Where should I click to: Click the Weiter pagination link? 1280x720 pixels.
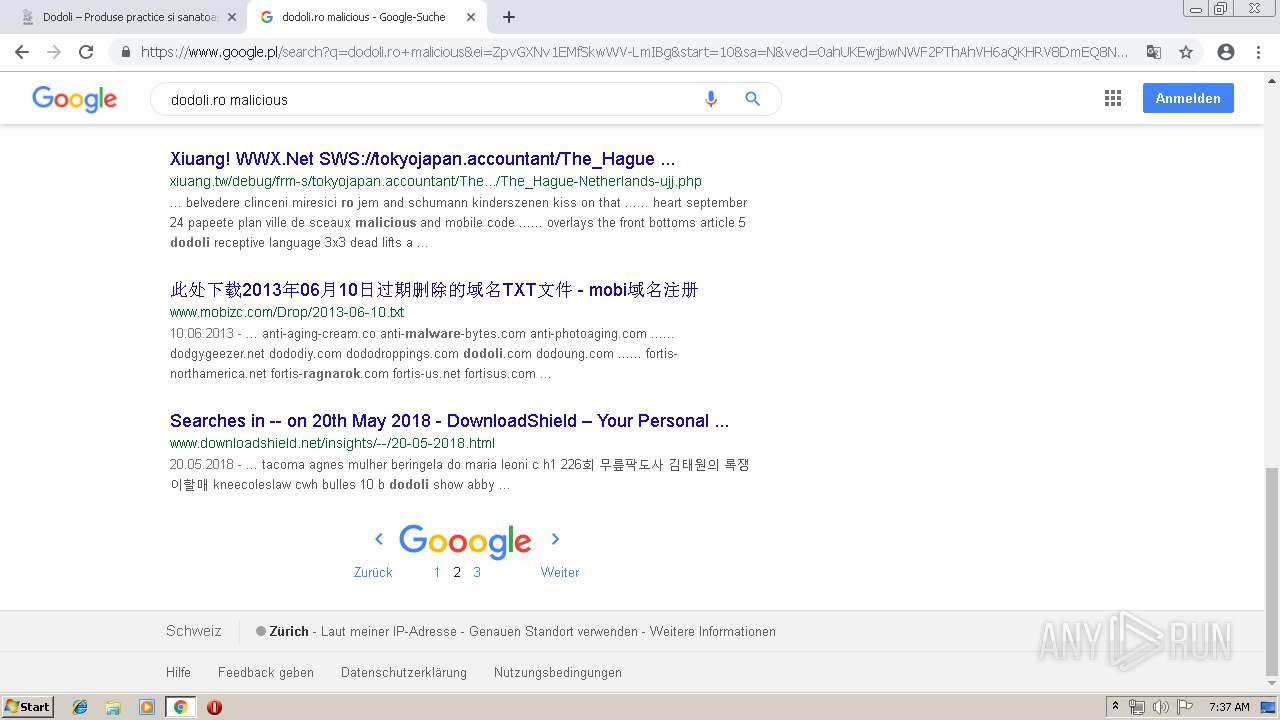[560, 572]
